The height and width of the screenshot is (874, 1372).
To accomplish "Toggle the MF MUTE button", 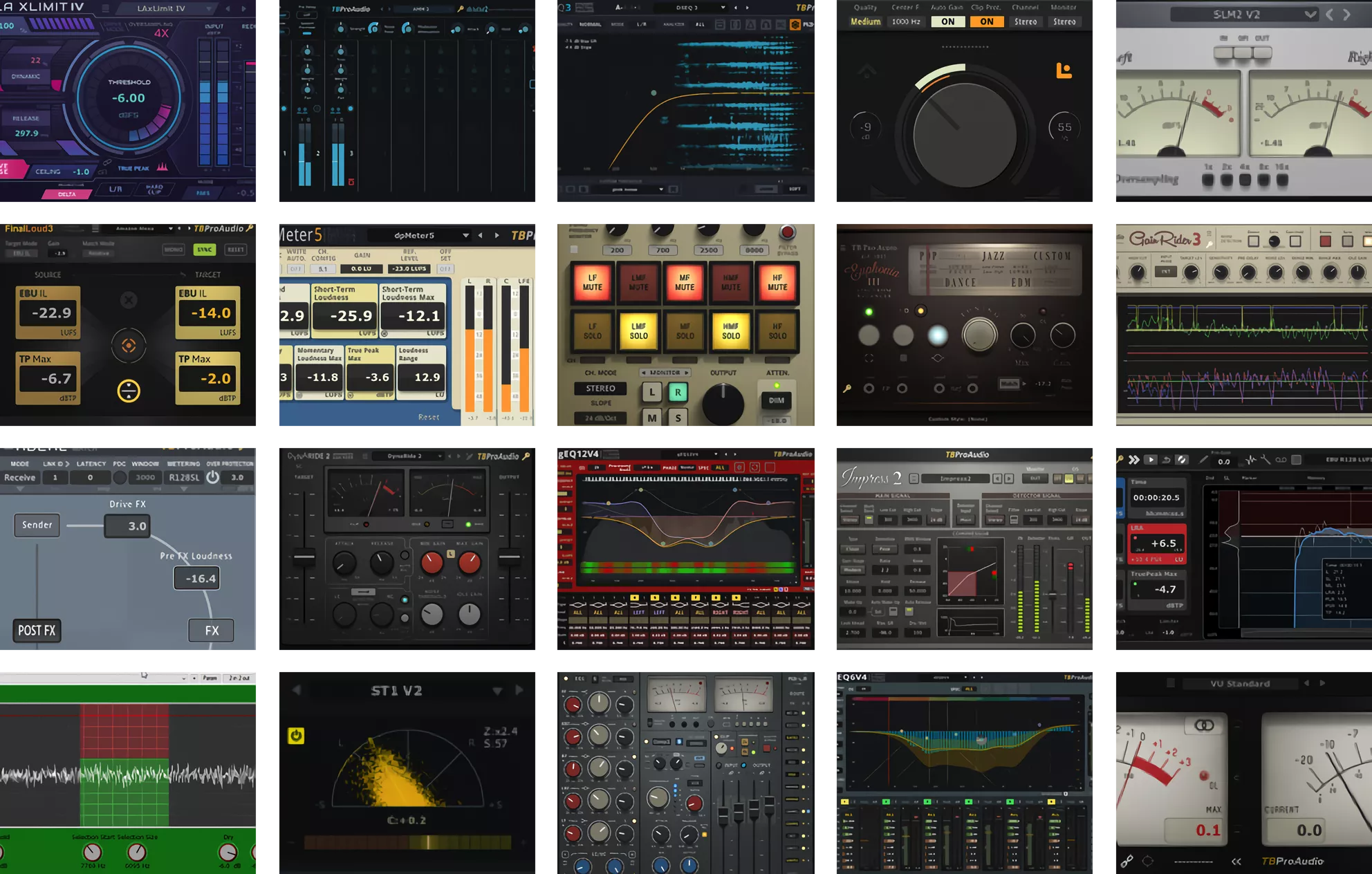I will tap(685, 282).
